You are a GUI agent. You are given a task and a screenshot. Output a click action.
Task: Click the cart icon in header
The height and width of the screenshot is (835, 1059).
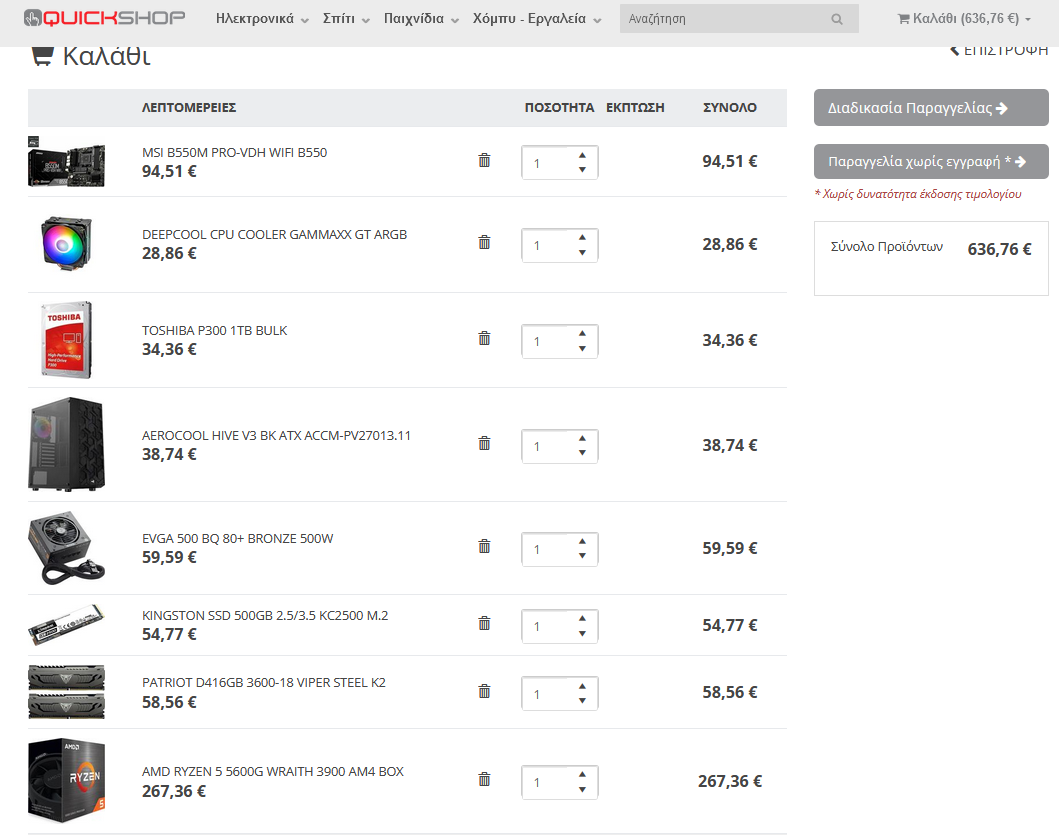tap(903, 19)
